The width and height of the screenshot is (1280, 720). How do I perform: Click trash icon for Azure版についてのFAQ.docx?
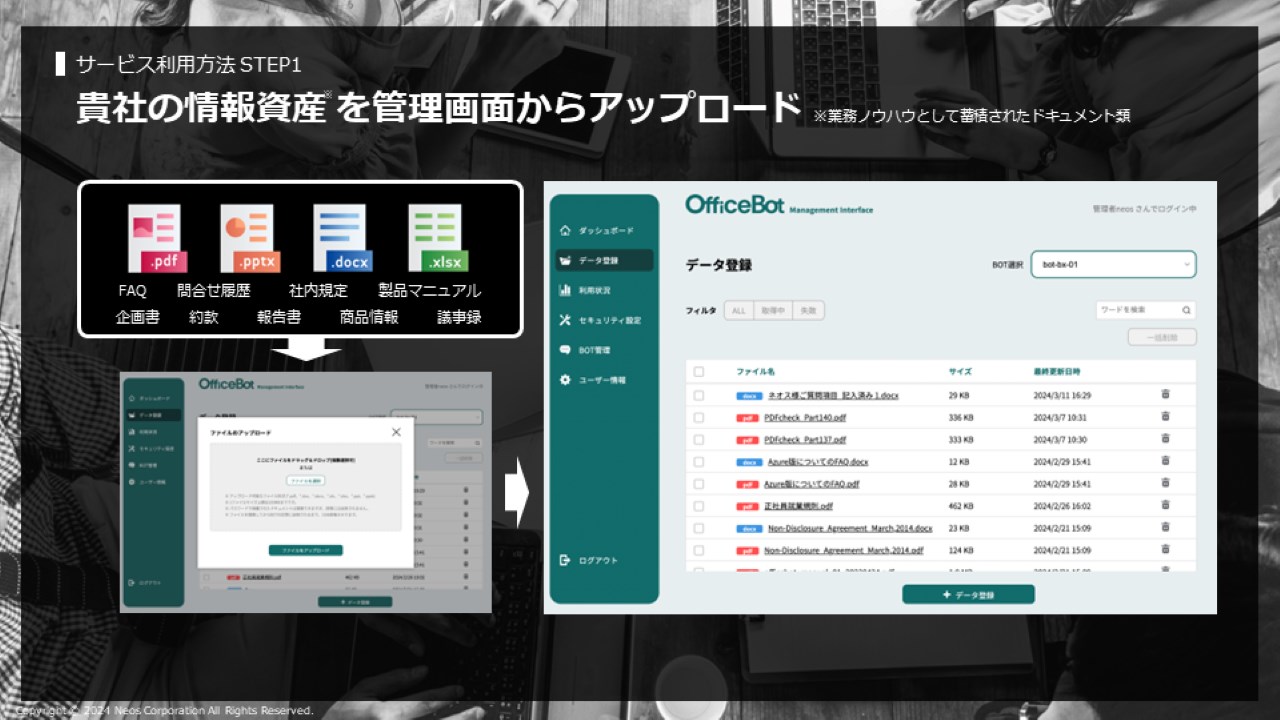pyautogui.click(x=1165, y=462)
